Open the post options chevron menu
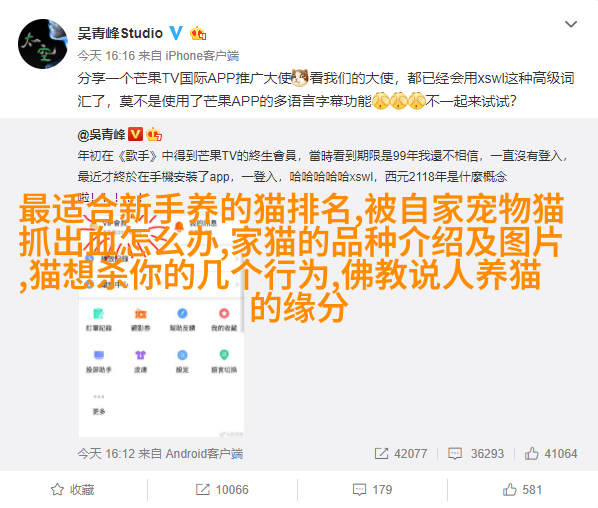598x508 pixels. [571, 24]
